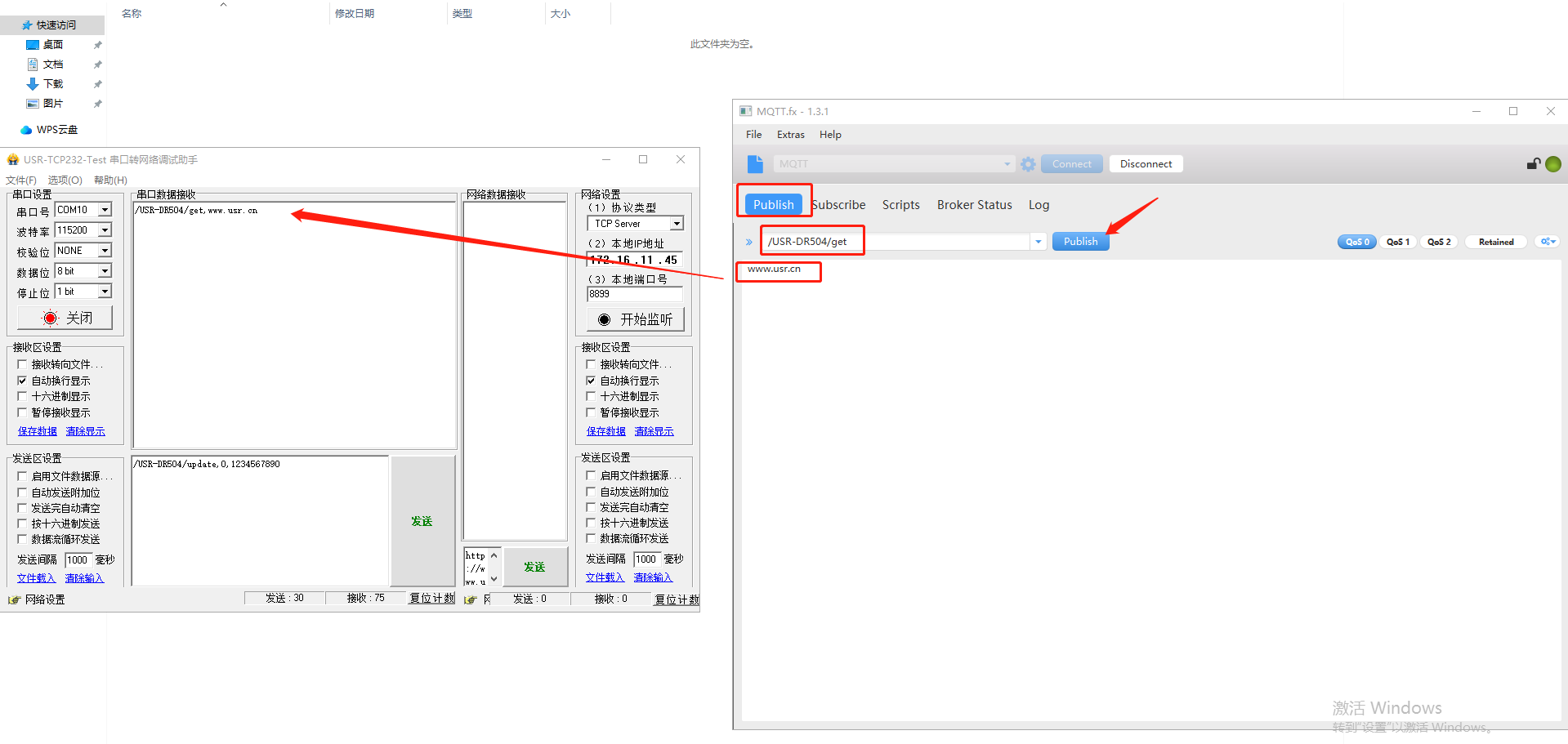1568x744 pixels.
Task: Open the publish options gear menu
Action: click(1548, 242)
